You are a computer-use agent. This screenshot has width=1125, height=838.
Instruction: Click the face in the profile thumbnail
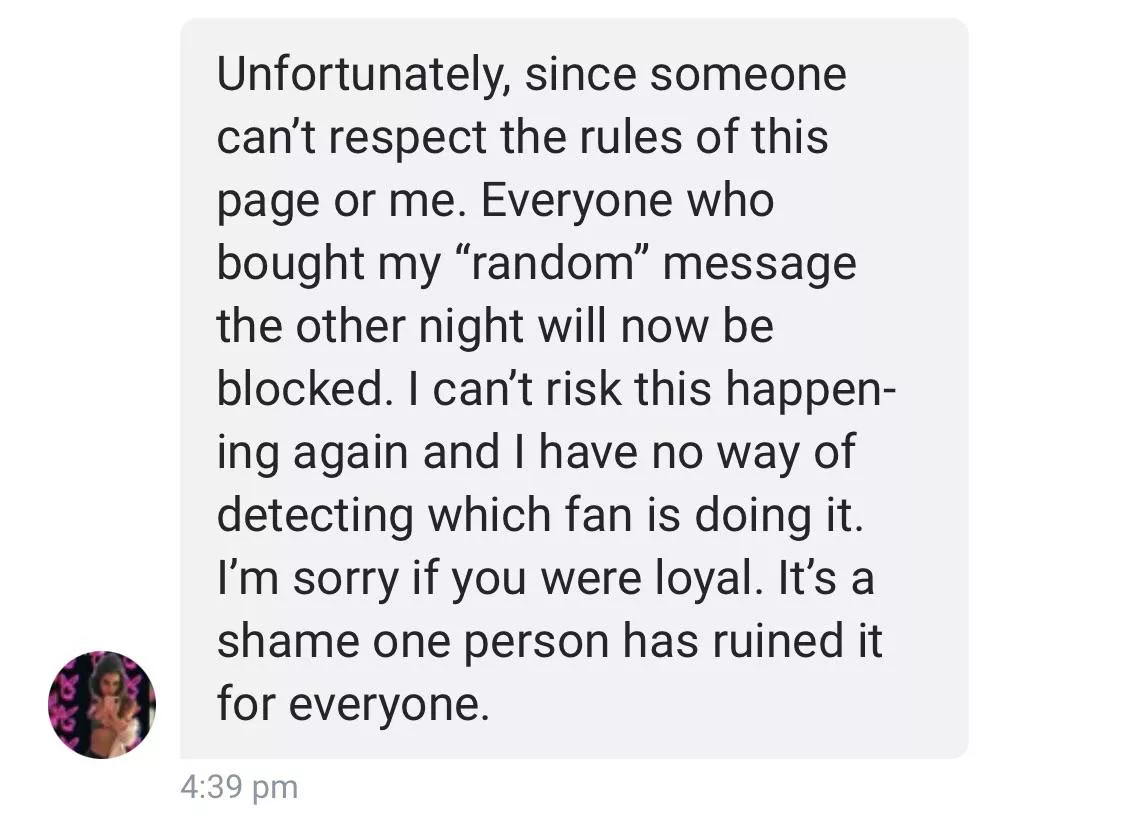pos(110,685)
